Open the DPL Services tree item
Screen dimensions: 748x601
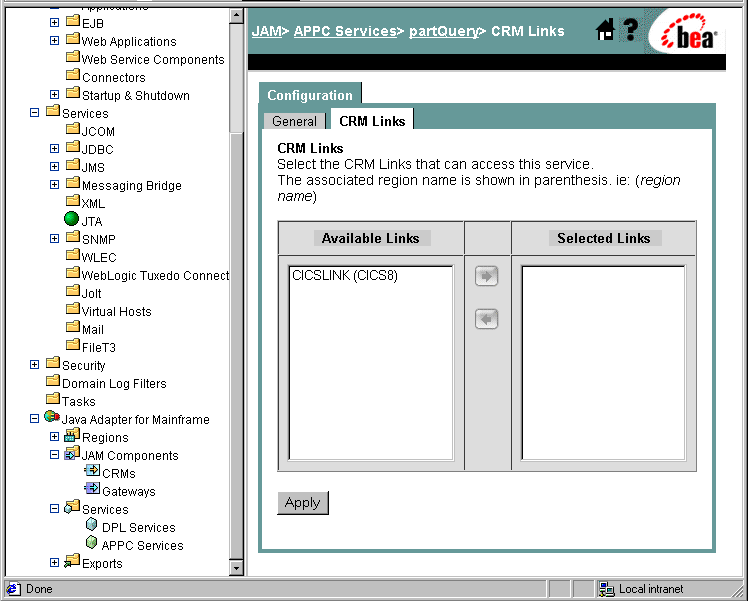point(139,528)
